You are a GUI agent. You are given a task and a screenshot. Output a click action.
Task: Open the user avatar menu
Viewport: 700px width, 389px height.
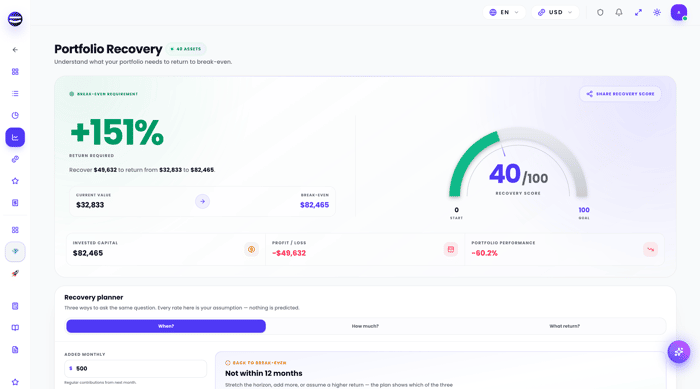click(x=679, y=13)
